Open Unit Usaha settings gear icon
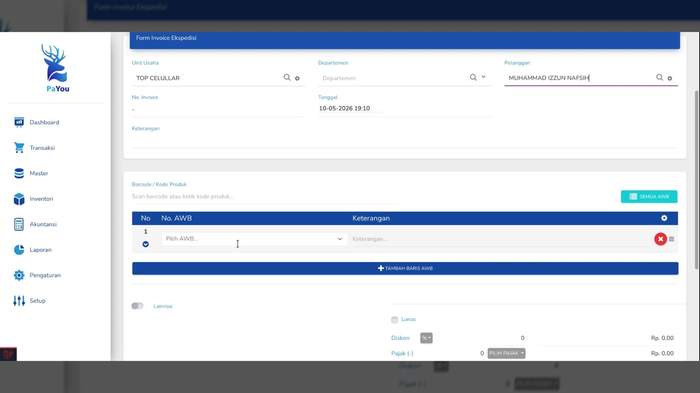Image resolution: width=700 pixels, height=393 pixels. pos(297,78)
